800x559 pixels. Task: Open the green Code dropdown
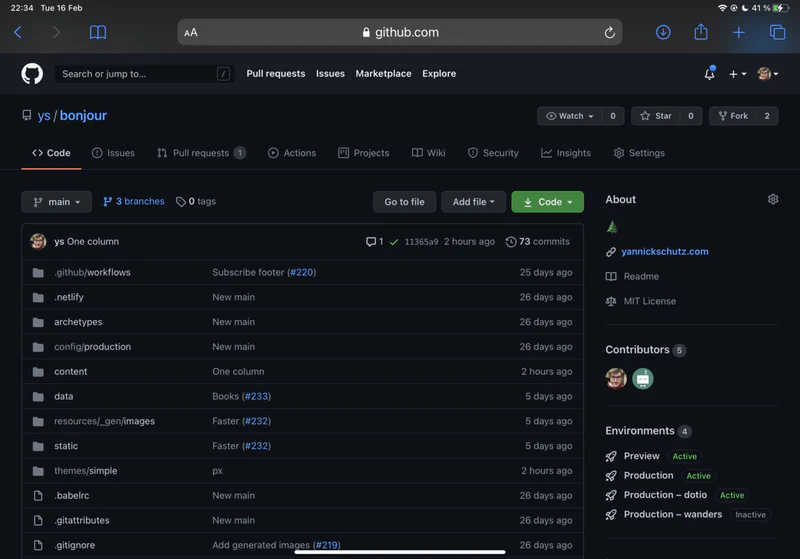pyautogui.click(x=547, y=201)
